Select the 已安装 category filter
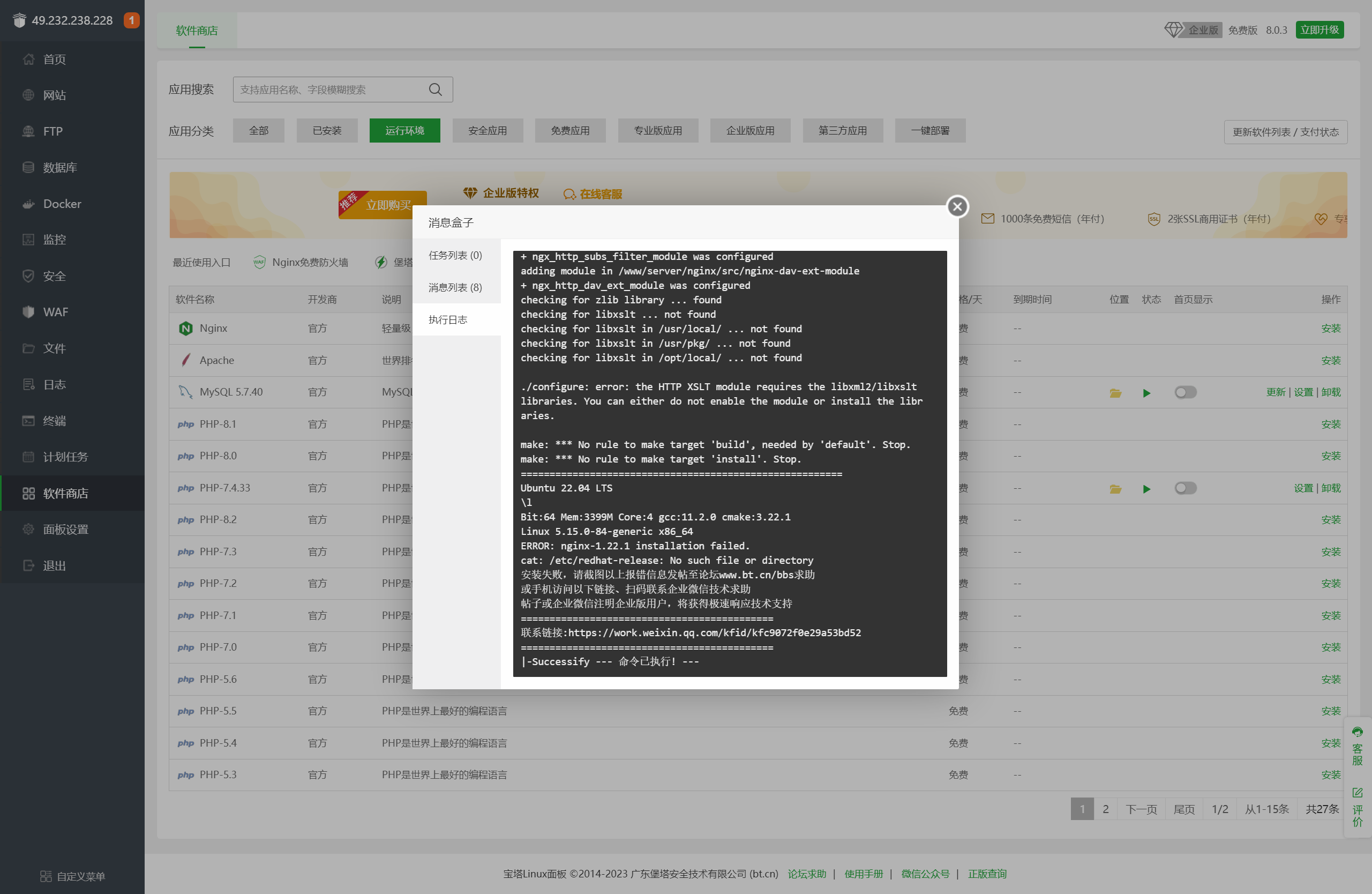The width and height of the screenshot is (1372, 894). pyautogui.click(x=327, y=130)
